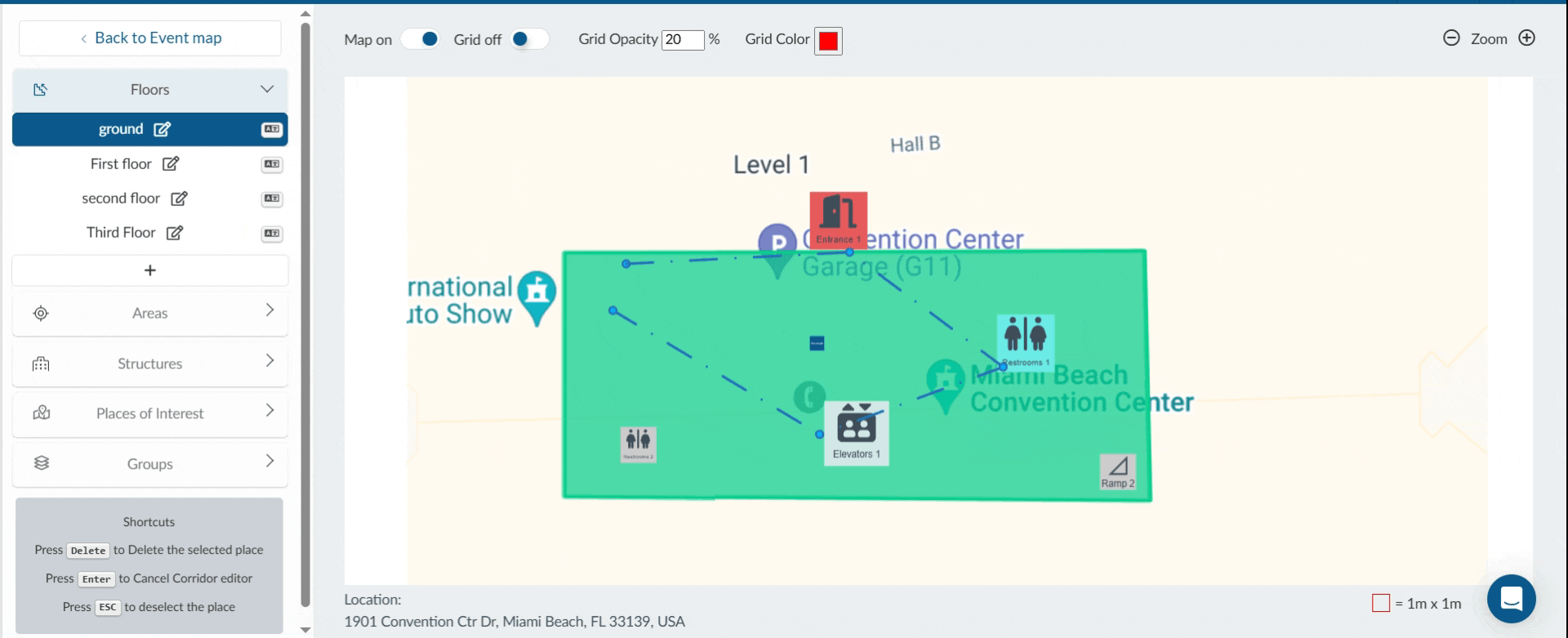Screen dimensions: 1568x638
Task: Edit the second floor name
Action: (x=180, y=199)
